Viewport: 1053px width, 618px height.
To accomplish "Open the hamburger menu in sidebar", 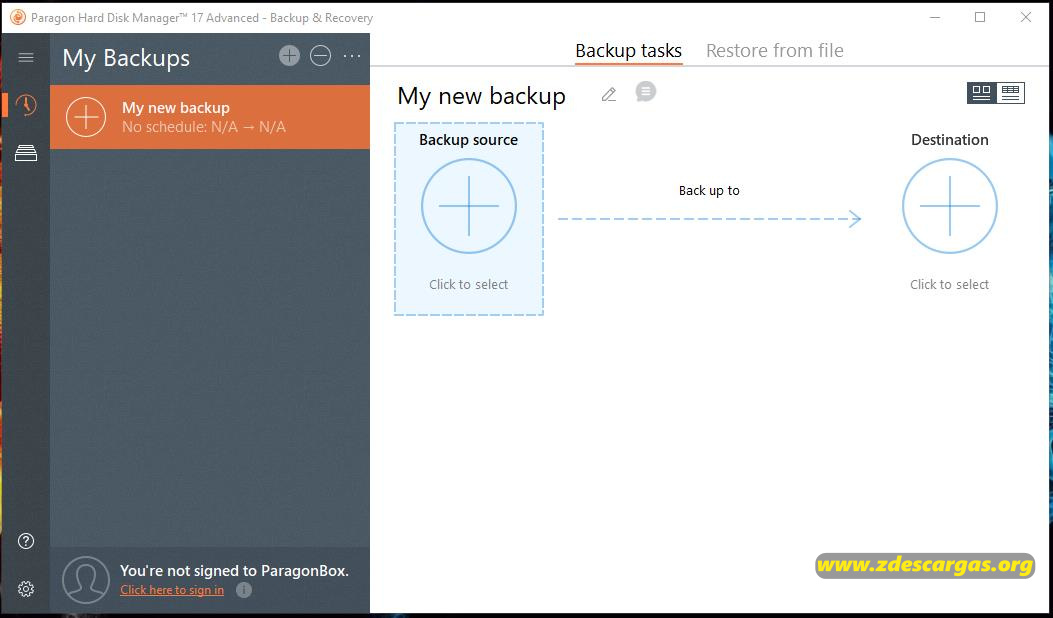I will [26, 58].
